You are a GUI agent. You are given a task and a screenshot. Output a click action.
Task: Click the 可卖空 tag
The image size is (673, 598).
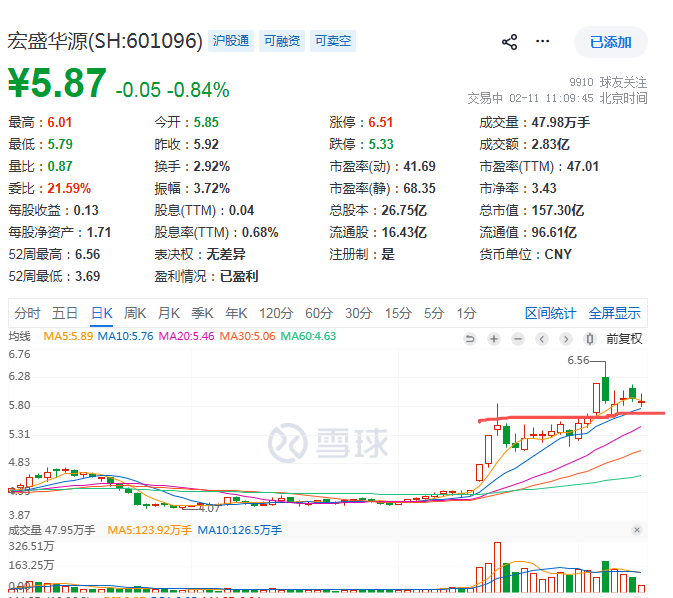click(x=333, y=41)
